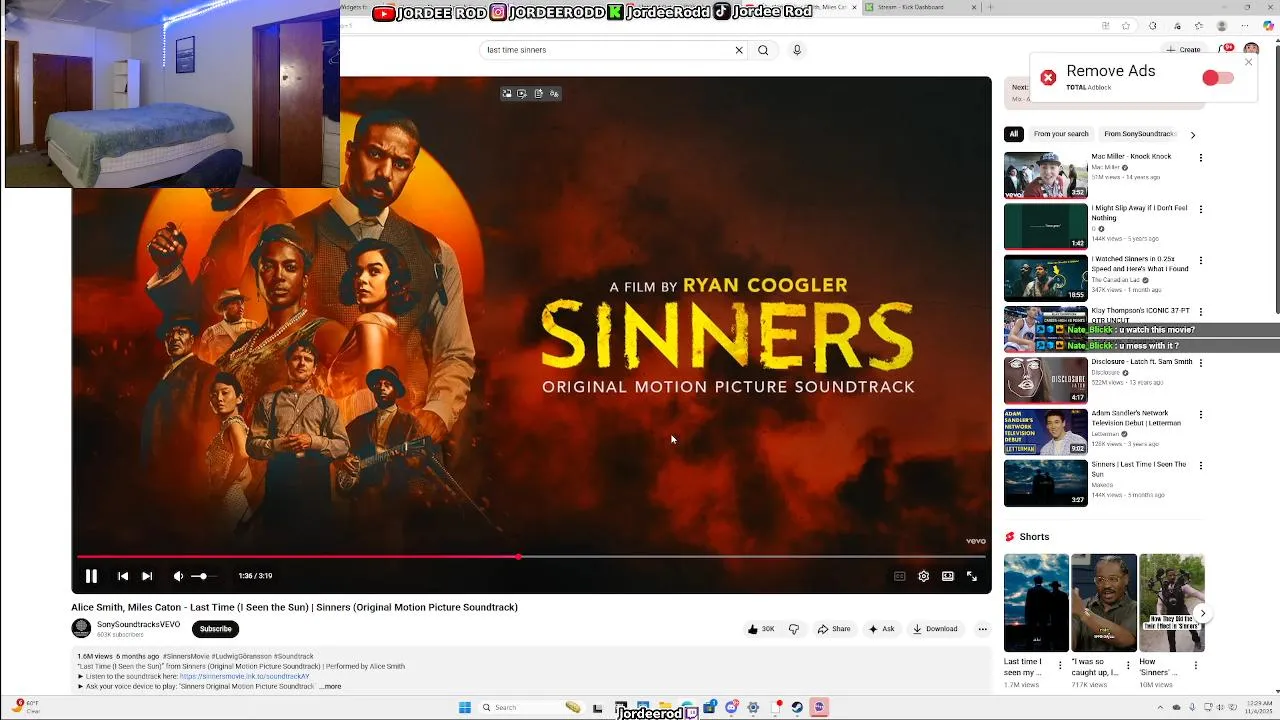This screenshot has height=720, width=1280.
Task: Toggle closed captions in the player
Action: (x=899, y=576)
